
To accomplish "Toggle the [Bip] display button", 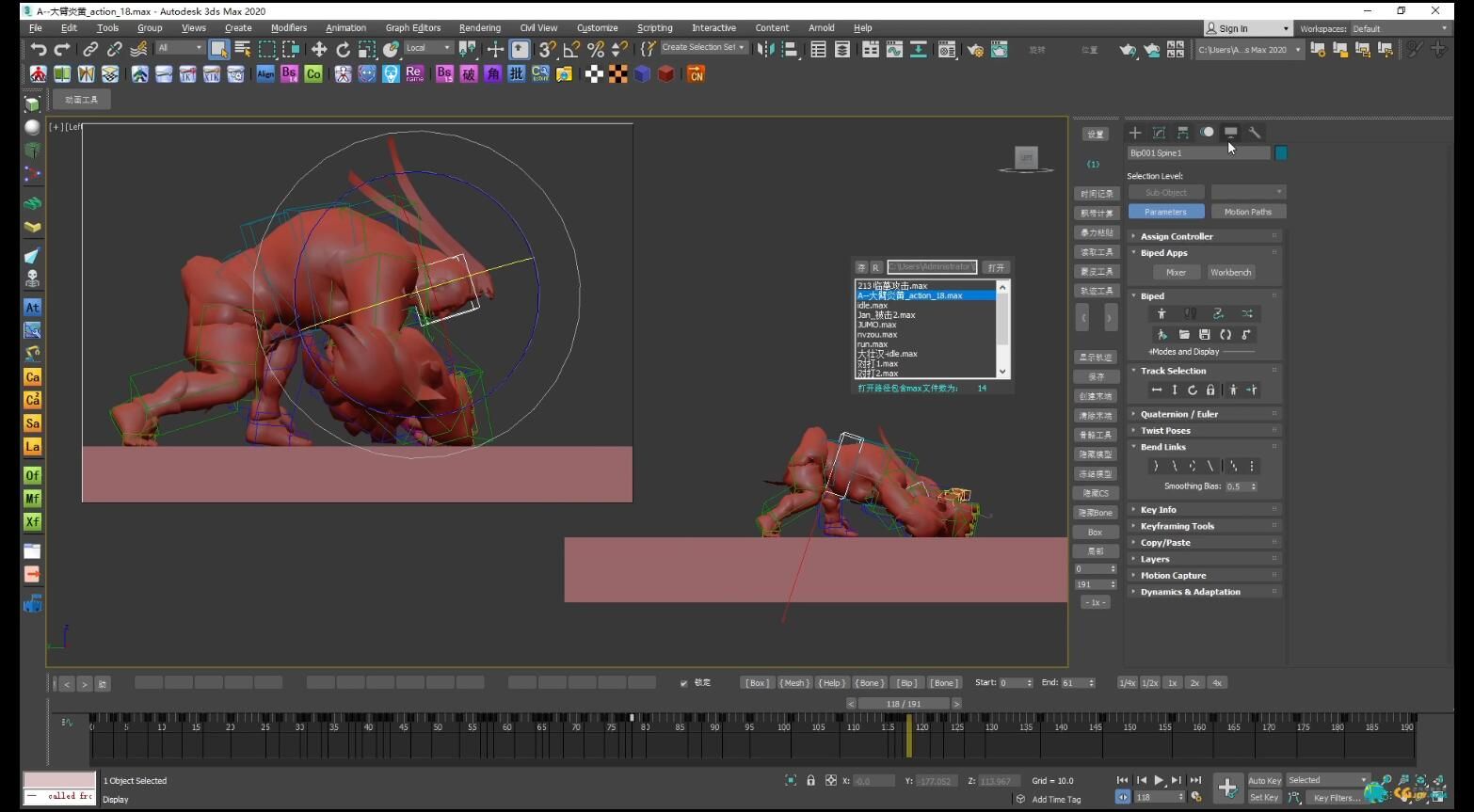I will pos(906,683).
